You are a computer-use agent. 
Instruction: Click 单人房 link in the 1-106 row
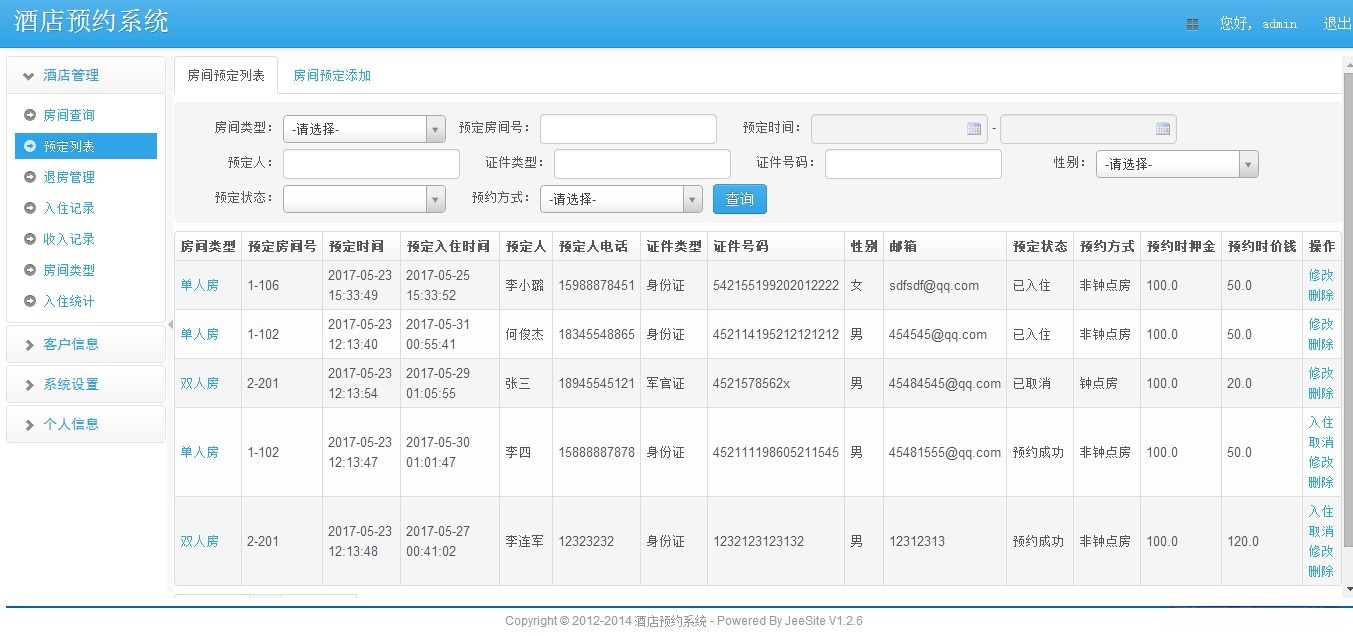tap(199, 285)
